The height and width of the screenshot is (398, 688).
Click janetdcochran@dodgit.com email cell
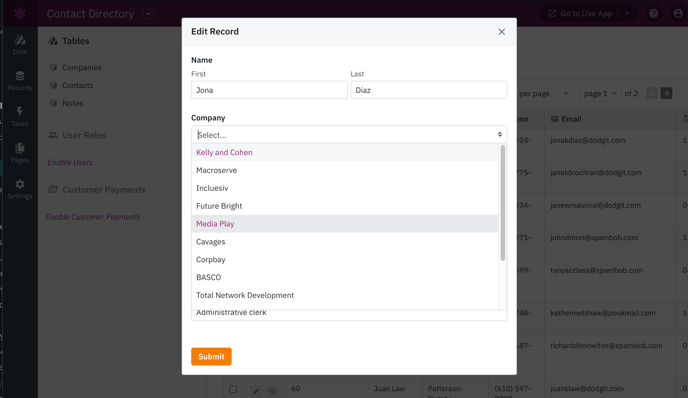point(596,173)
